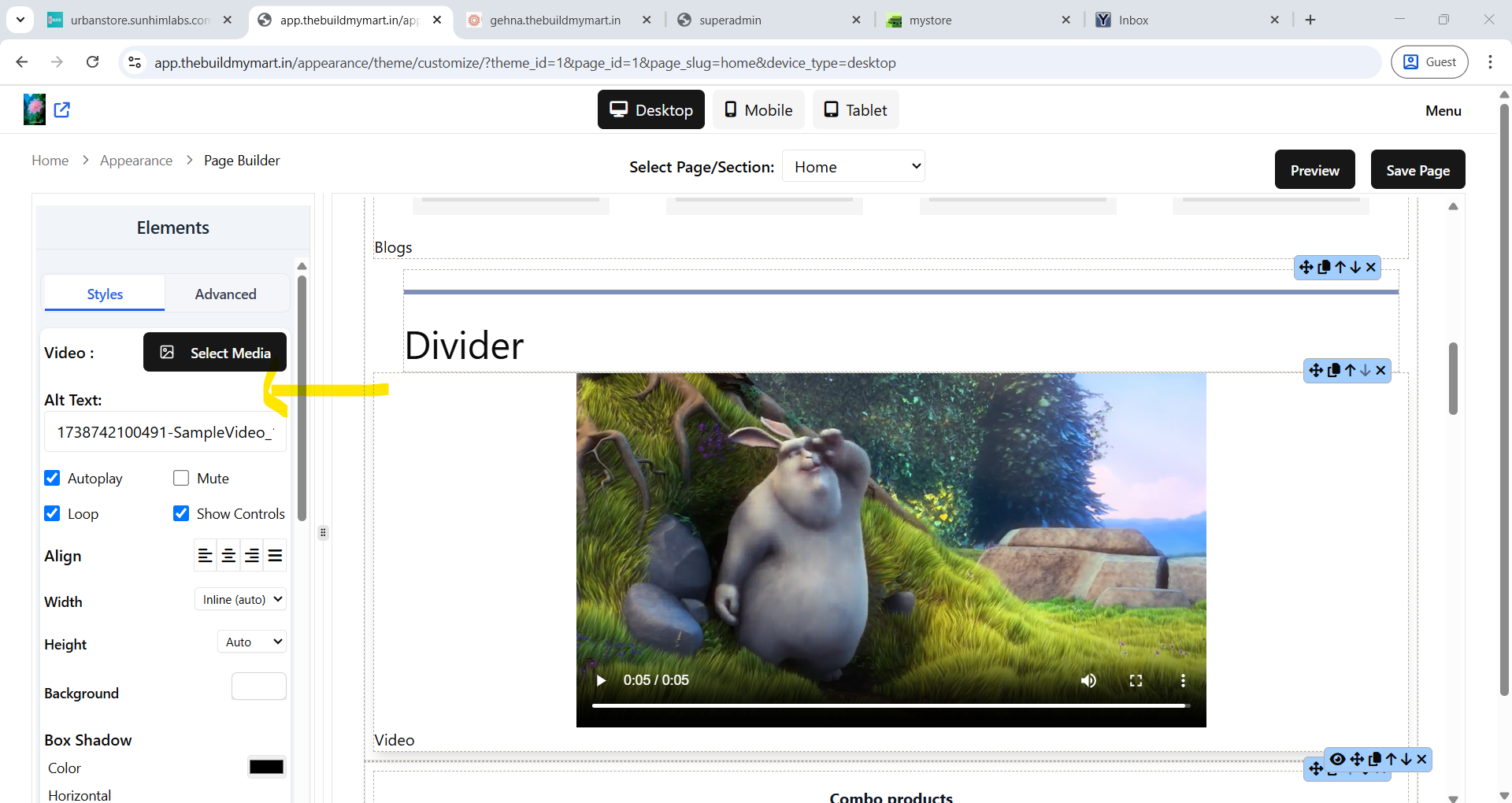Move the Video element up
The width and height of the screenshot is (1512, 803).
(x=1351, y=370)
